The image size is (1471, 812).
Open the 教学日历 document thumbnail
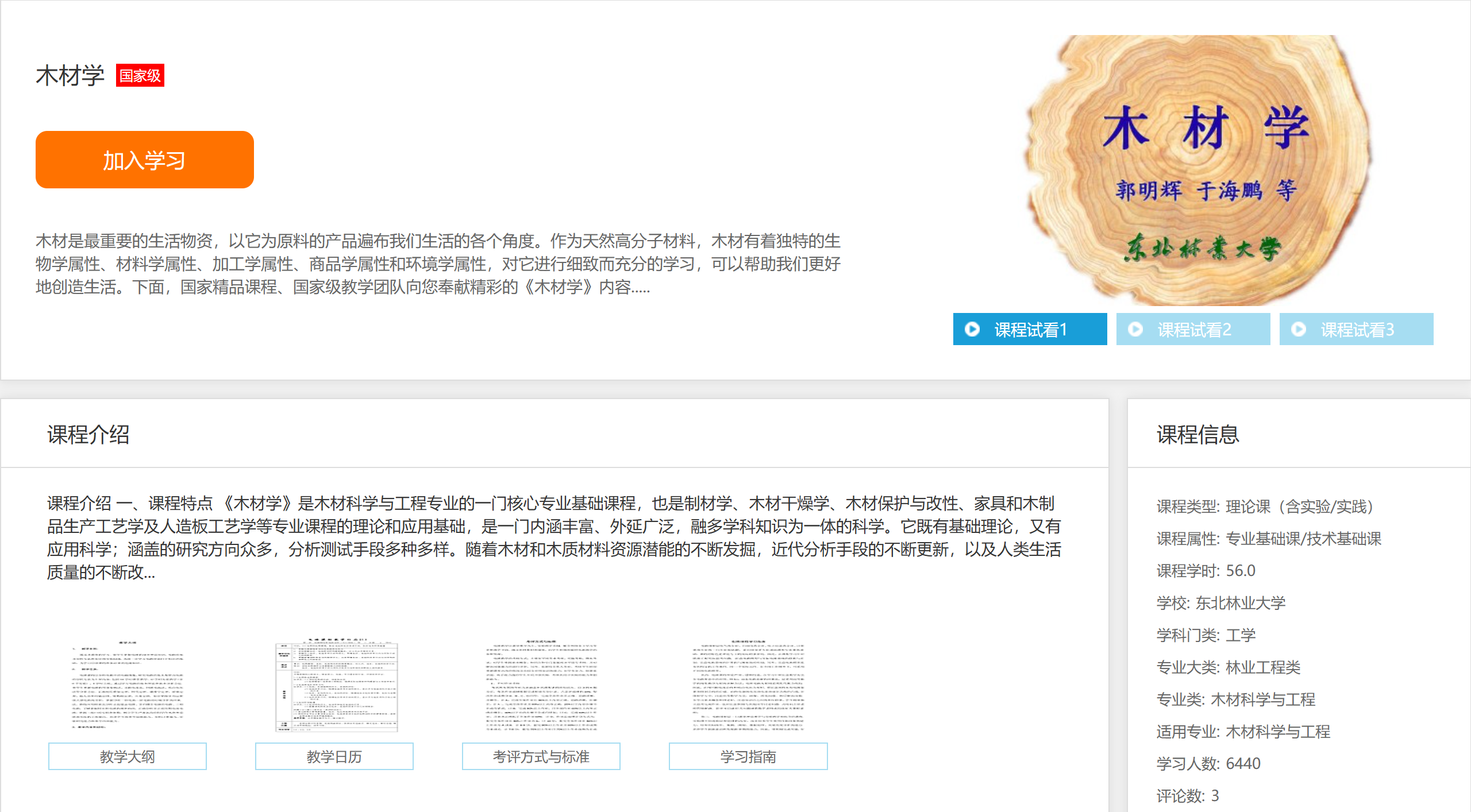[x=336, y=685]
